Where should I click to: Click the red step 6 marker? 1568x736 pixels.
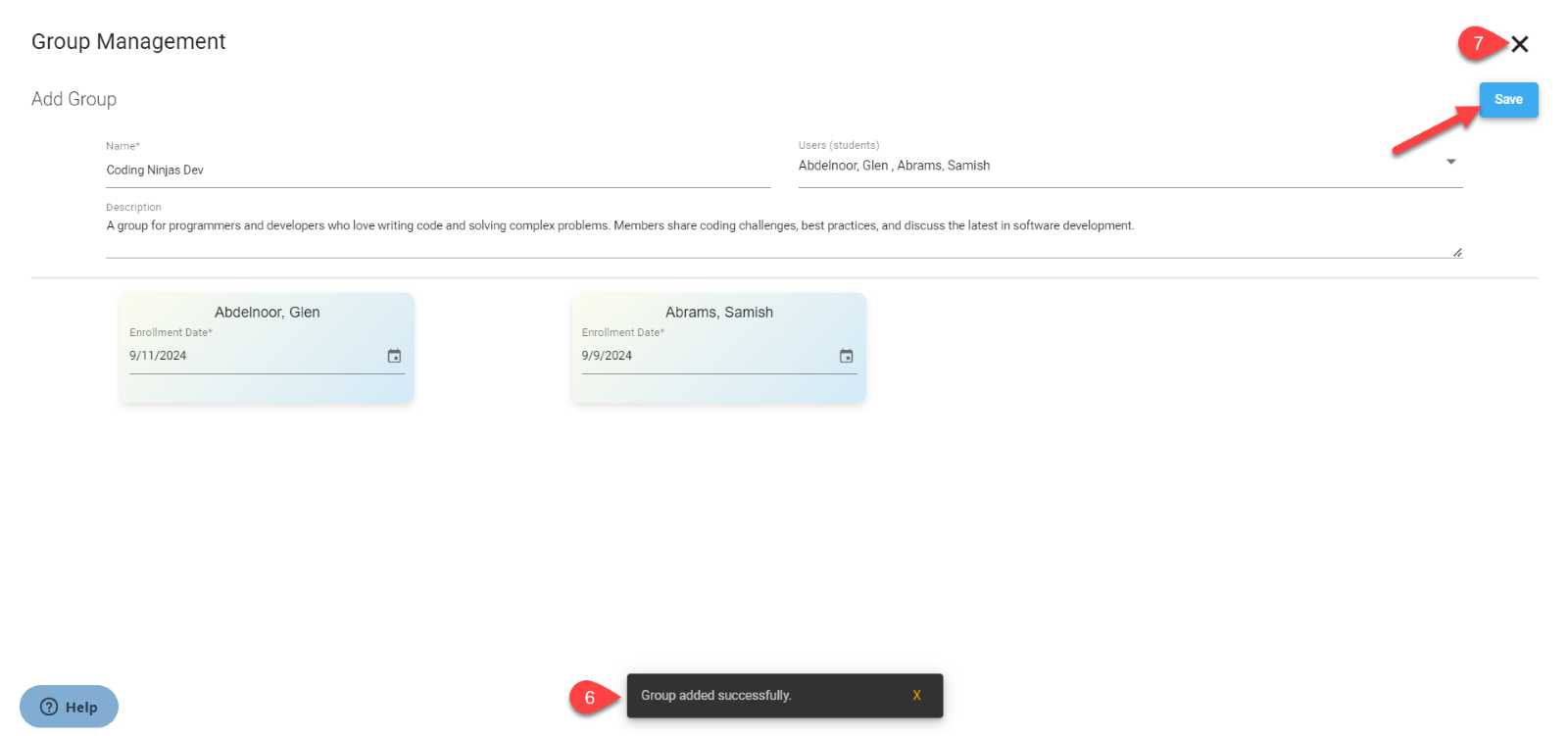tap(590, 698)
